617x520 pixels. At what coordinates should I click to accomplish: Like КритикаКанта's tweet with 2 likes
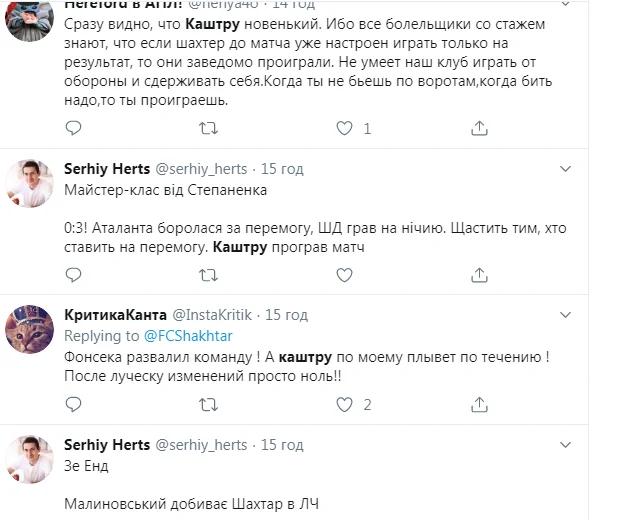click(345, 405)
